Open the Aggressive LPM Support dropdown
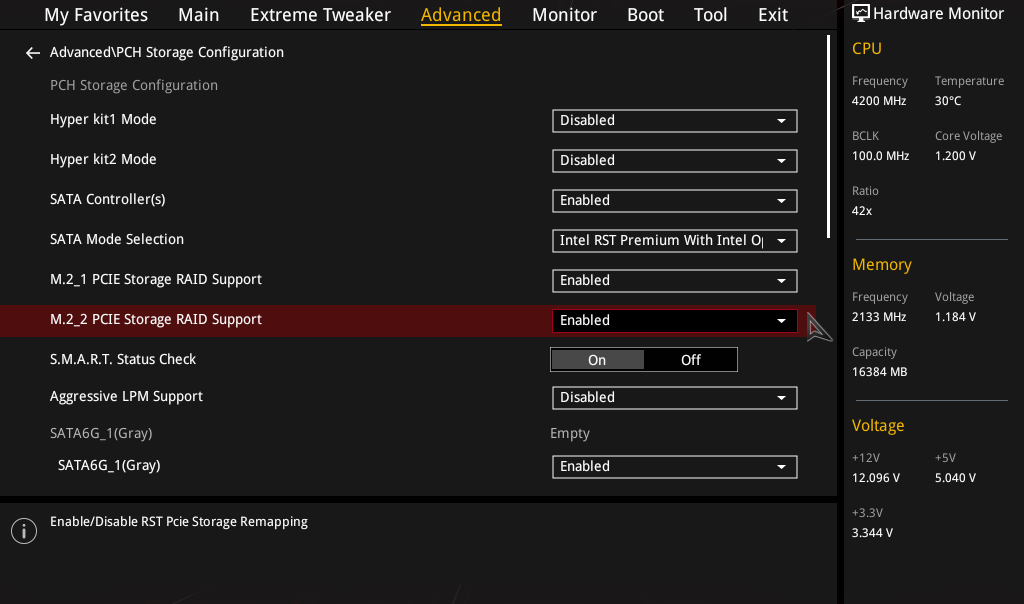Image resolution: width=1024 pixels, height=604 pixels. 674,397
